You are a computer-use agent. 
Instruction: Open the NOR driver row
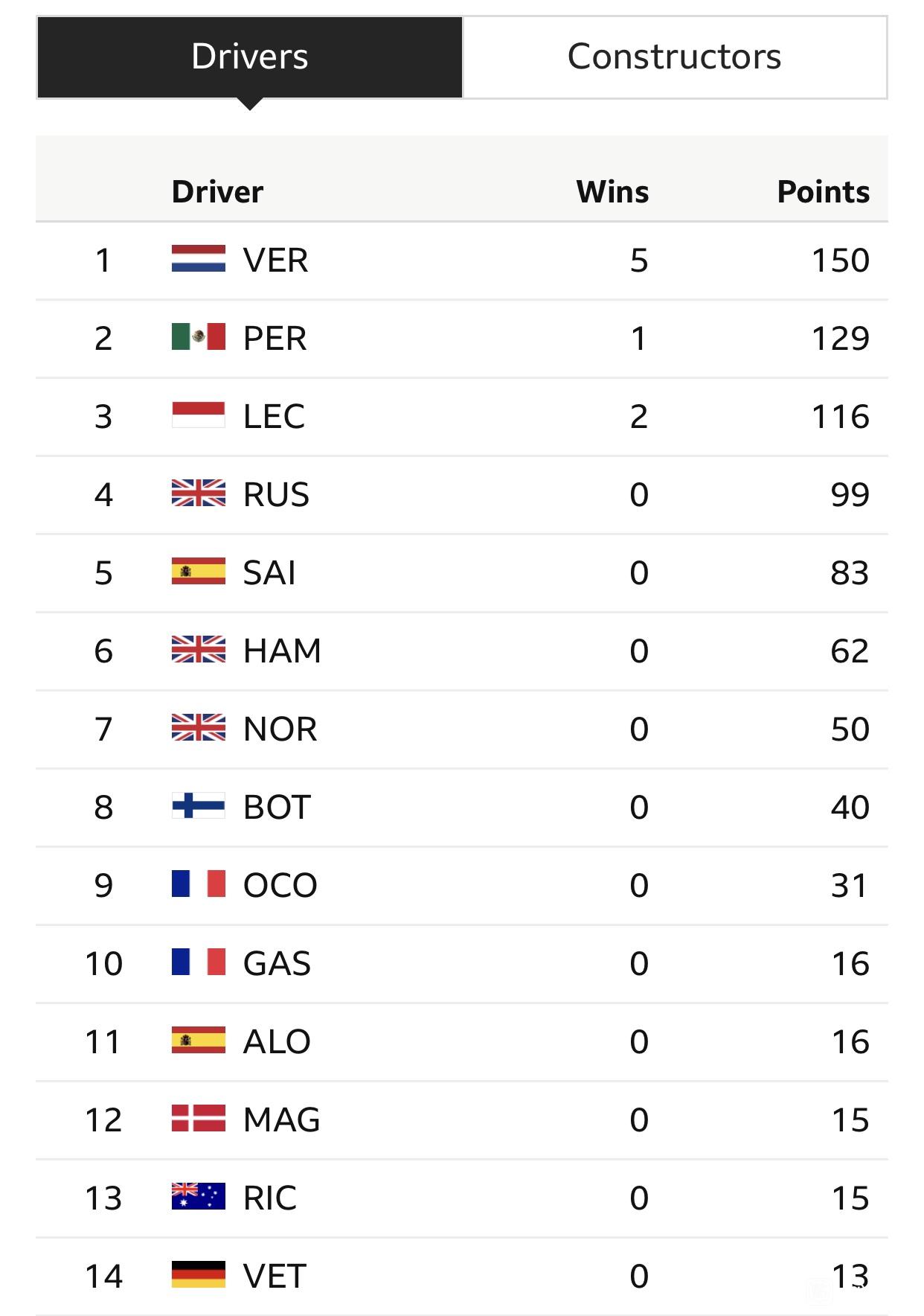pyautogui.click(x=462, y=729)
